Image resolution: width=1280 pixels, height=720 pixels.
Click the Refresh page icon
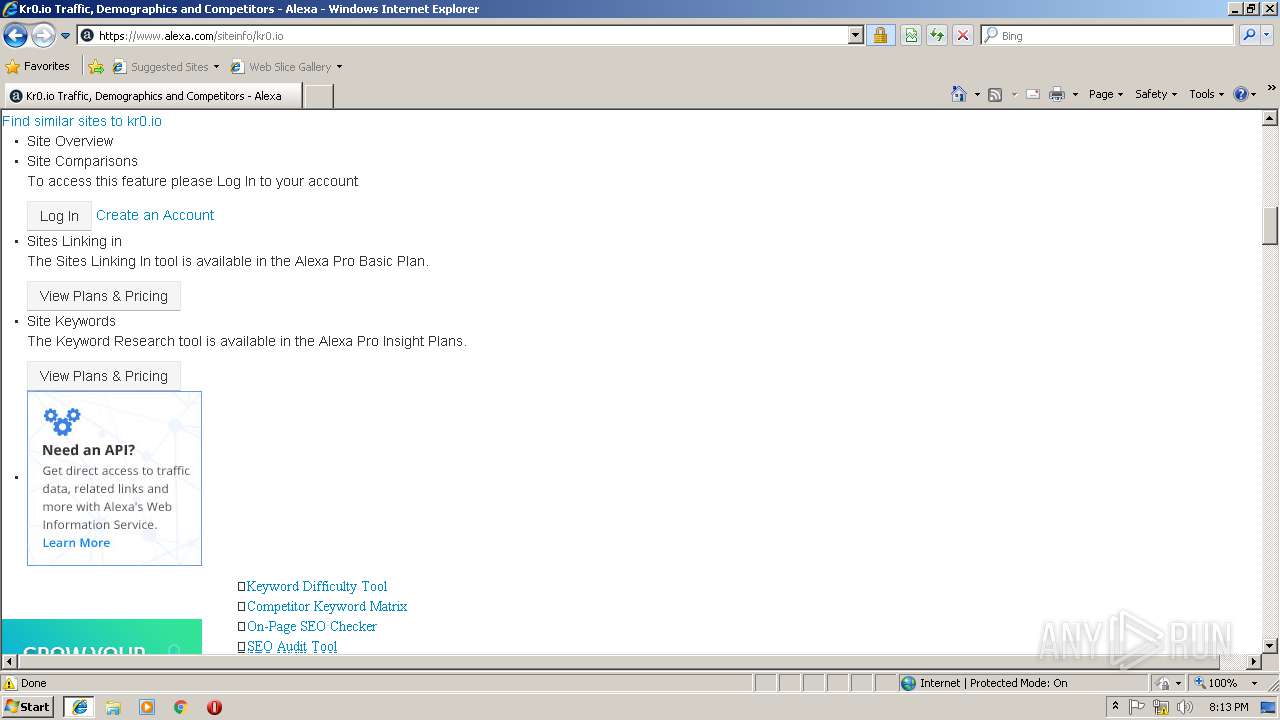[x=937, y=35]
